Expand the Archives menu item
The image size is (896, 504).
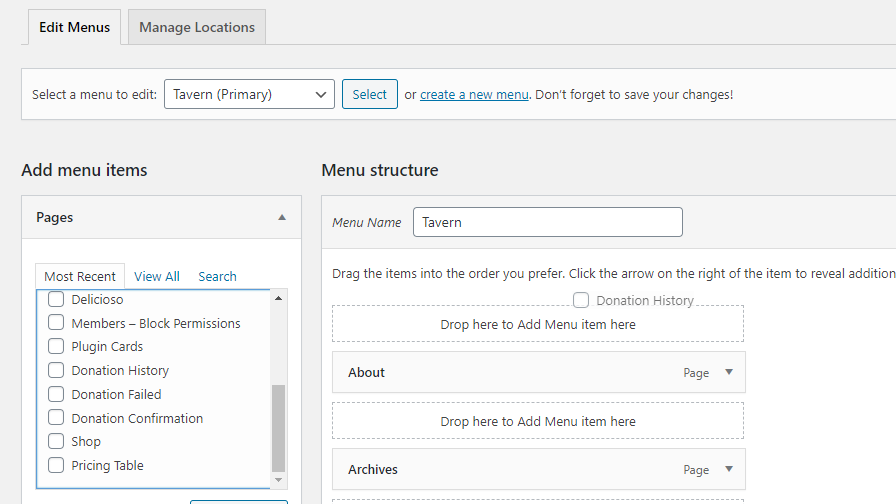coord(729,469)
